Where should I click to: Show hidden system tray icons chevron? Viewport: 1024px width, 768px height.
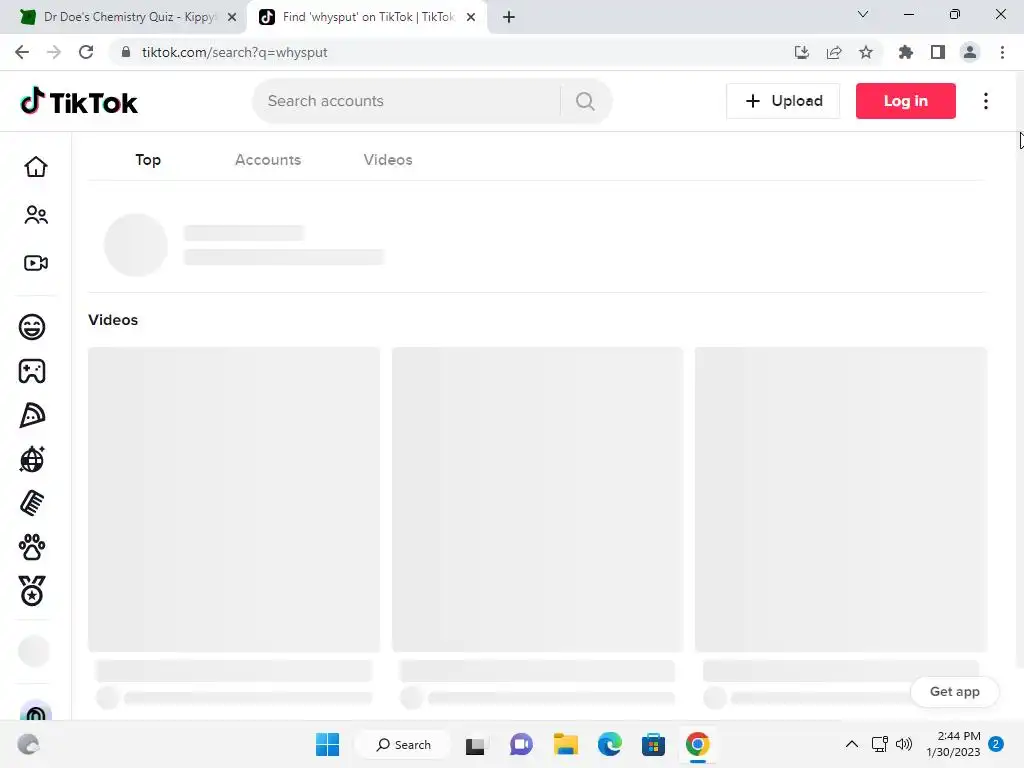tap(852, 744)
